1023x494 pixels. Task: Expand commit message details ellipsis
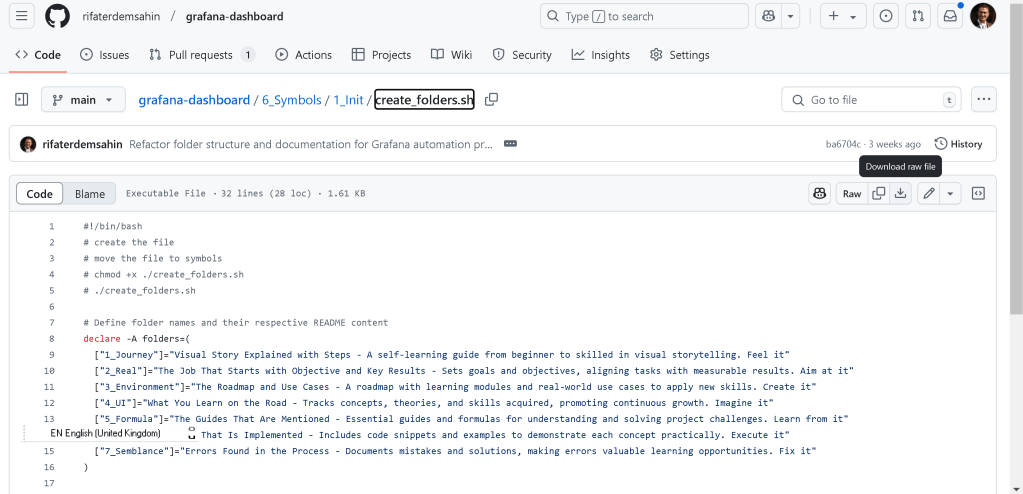[511, 144]
